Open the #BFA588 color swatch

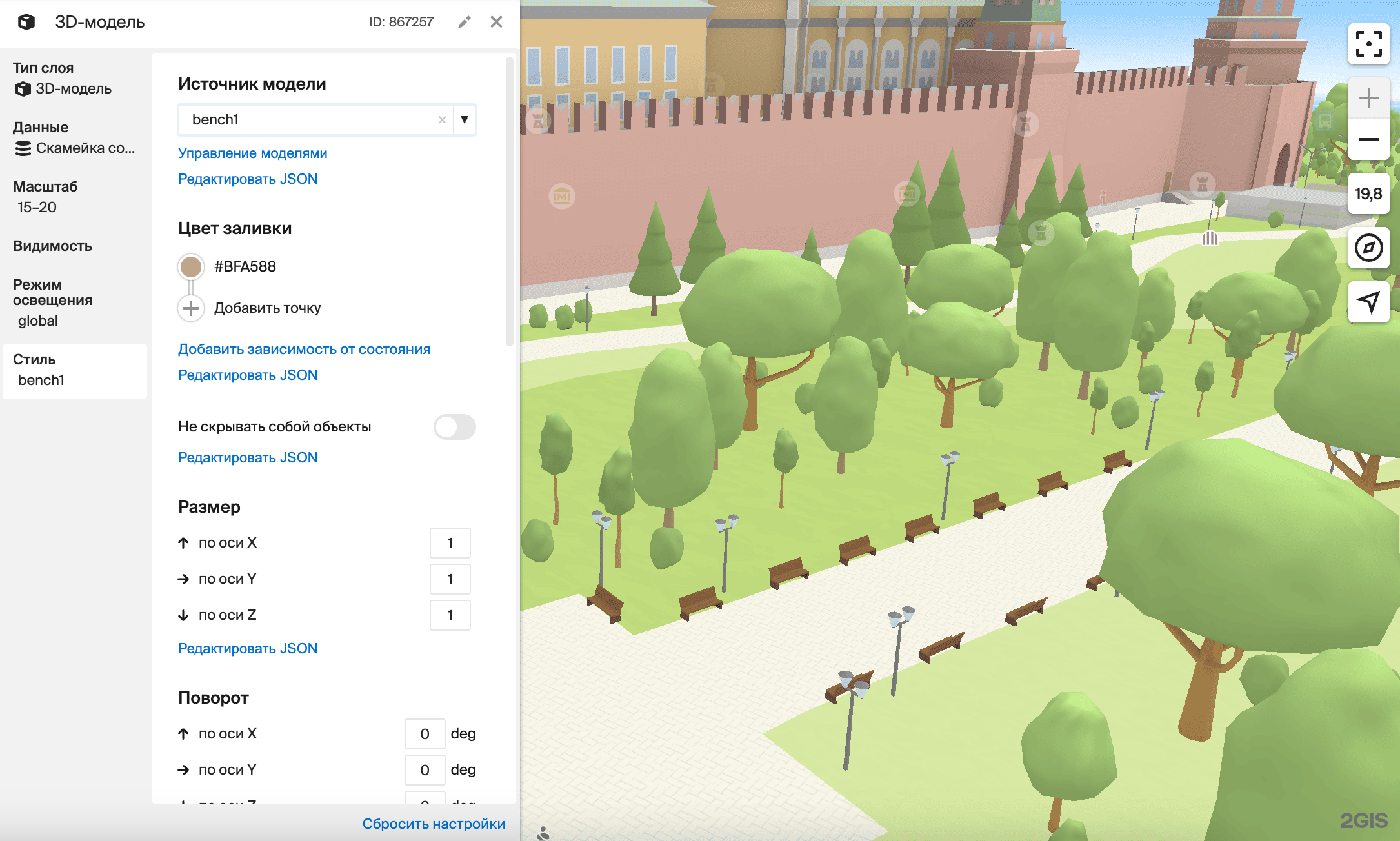tap(190, 266)
